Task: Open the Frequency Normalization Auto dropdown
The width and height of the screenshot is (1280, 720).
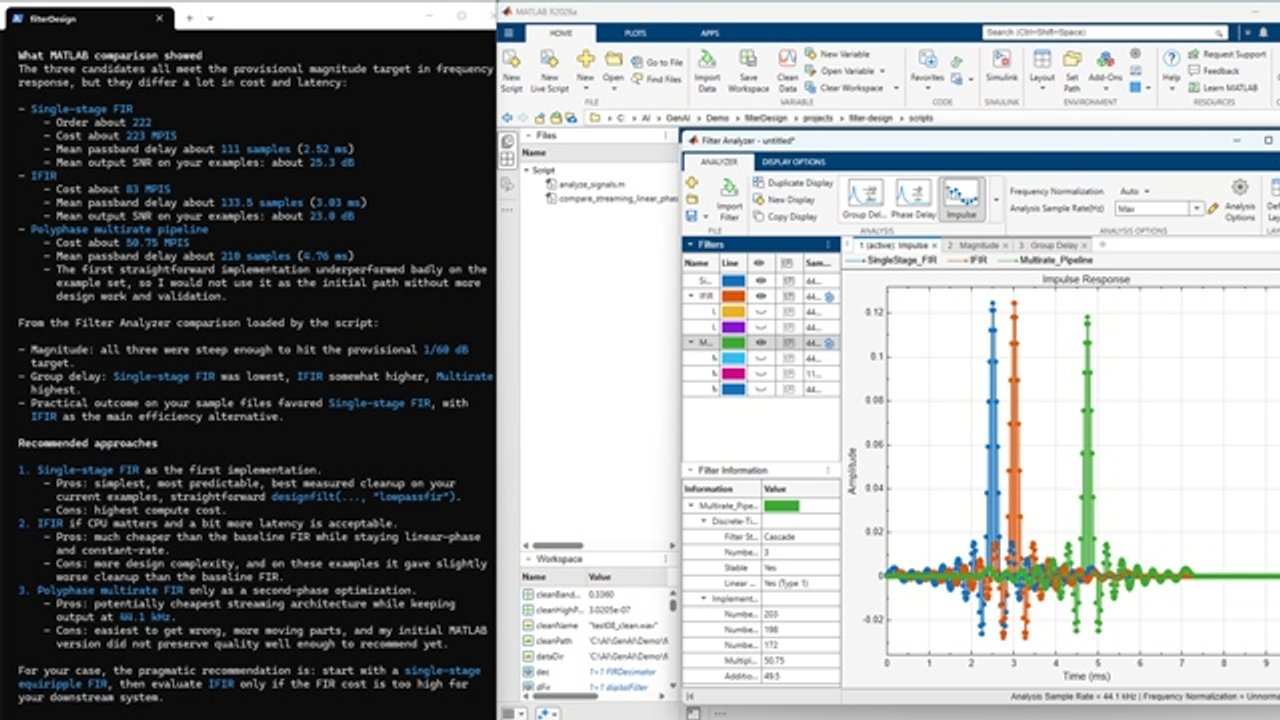Action: (x=1134, y=191)
